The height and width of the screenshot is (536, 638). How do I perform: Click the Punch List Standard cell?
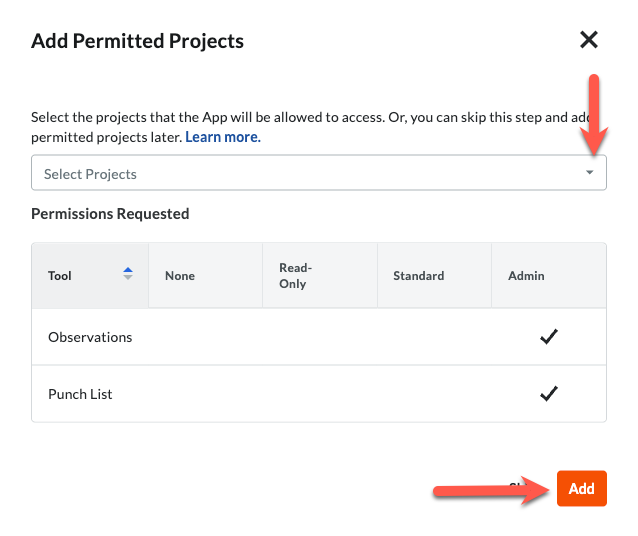(434, 394)
